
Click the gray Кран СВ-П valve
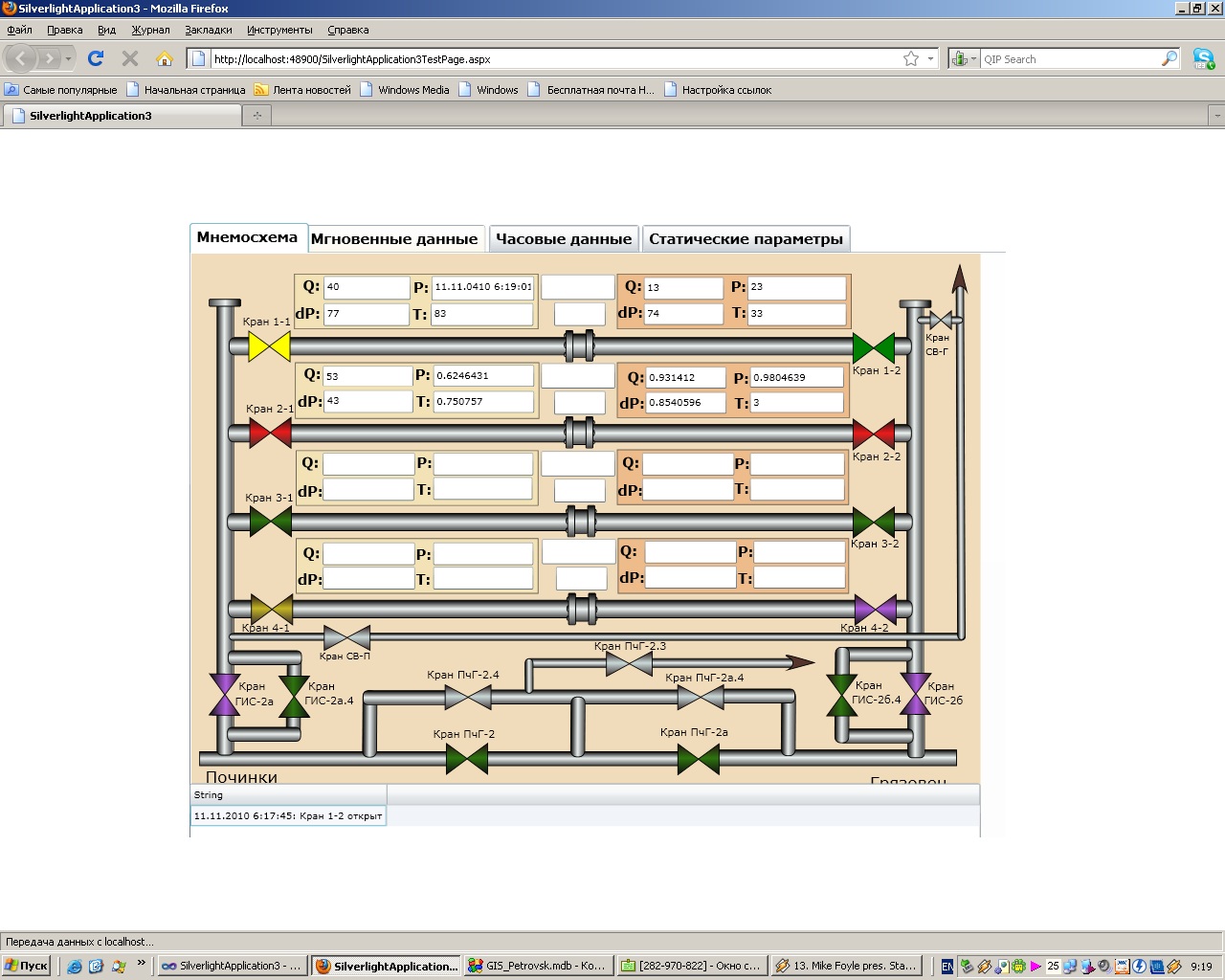point(346,637)
